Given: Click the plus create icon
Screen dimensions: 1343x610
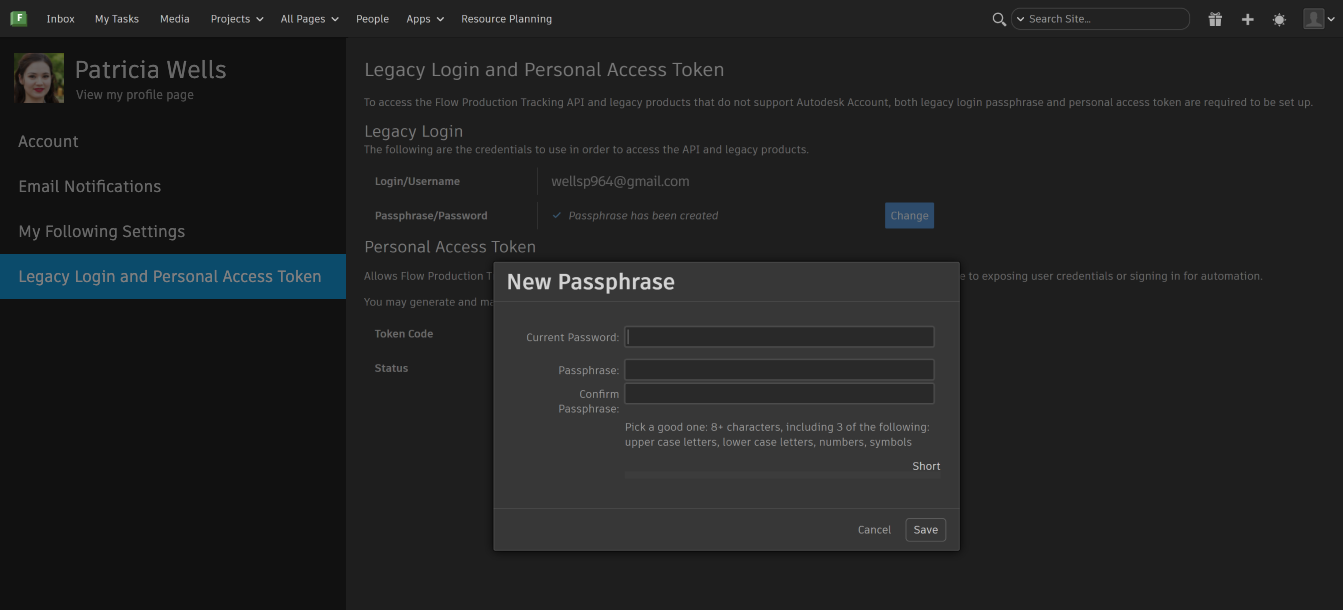Looking at the screenshot, I should (1247, 19).
